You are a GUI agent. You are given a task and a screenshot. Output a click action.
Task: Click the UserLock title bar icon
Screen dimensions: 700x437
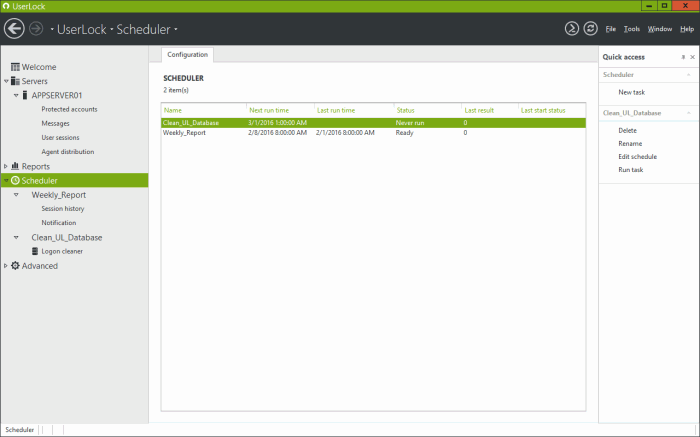(x=5, y=6)
